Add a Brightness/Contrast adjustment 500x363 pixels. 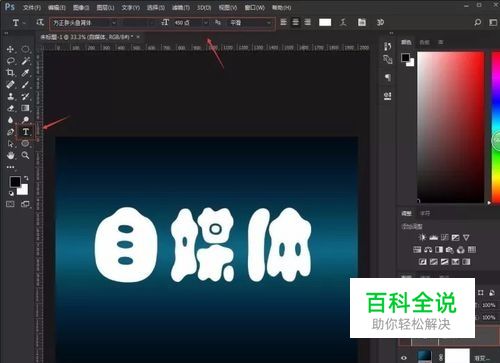422,237
